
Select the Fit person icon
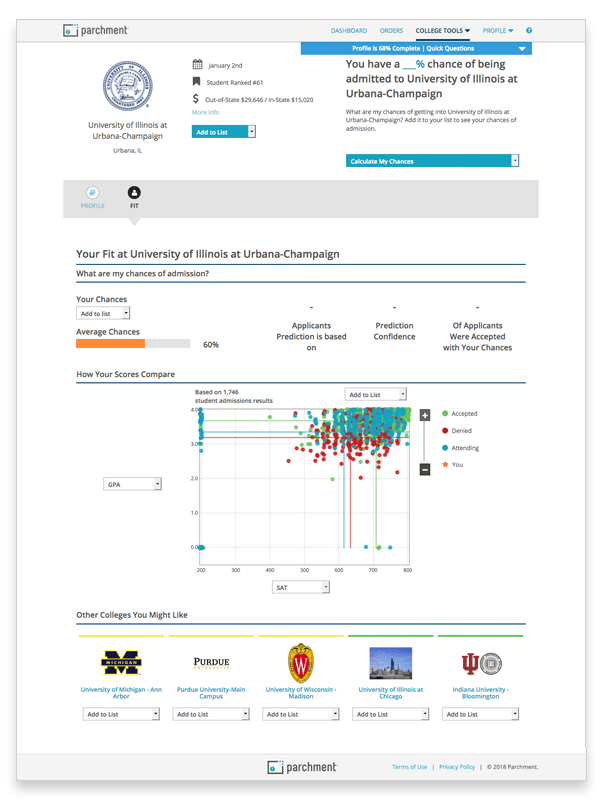tap(134, 192)
